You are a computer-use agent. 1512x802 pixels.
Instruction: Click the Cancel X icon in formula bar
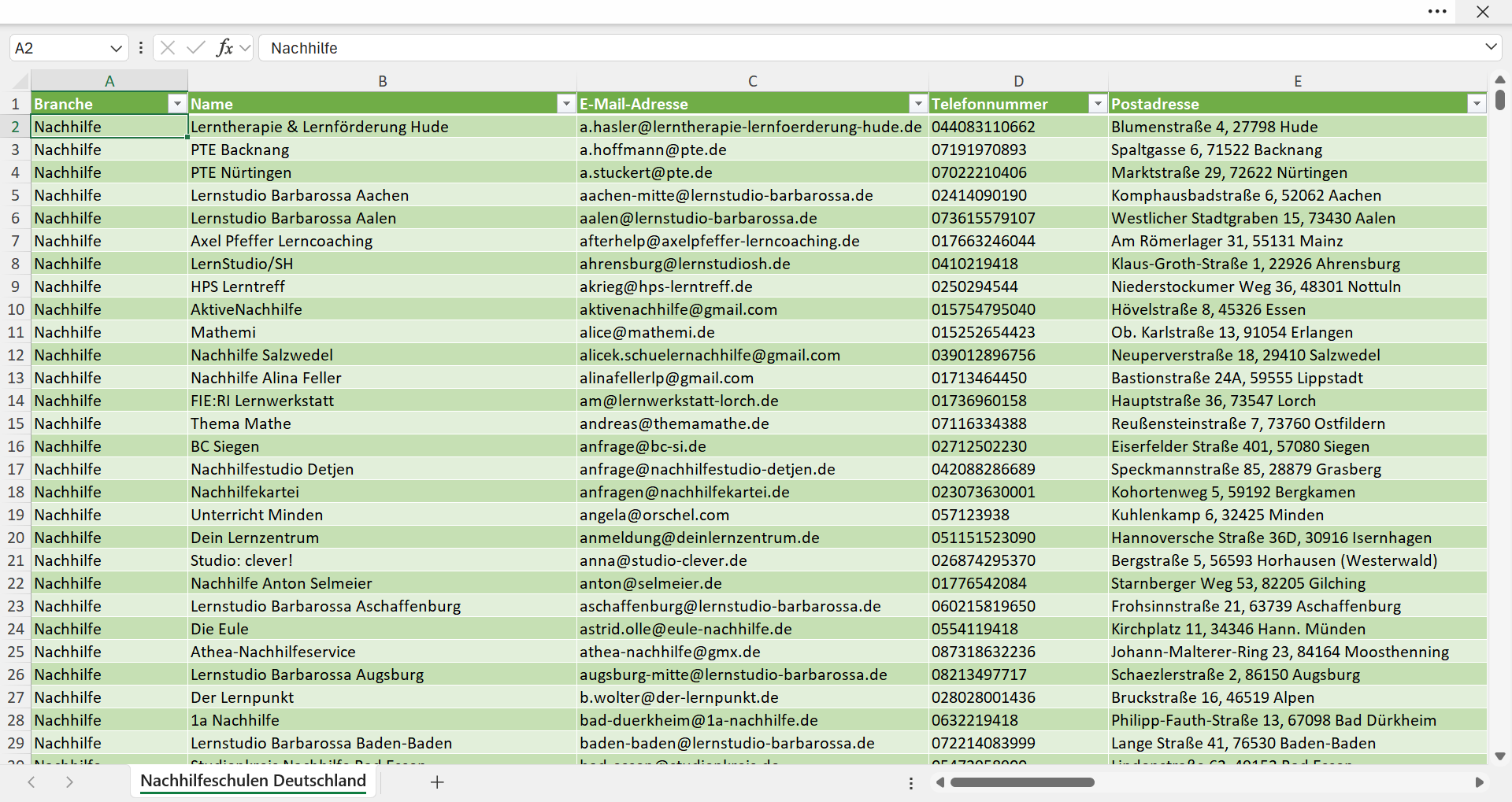point(168,48)
